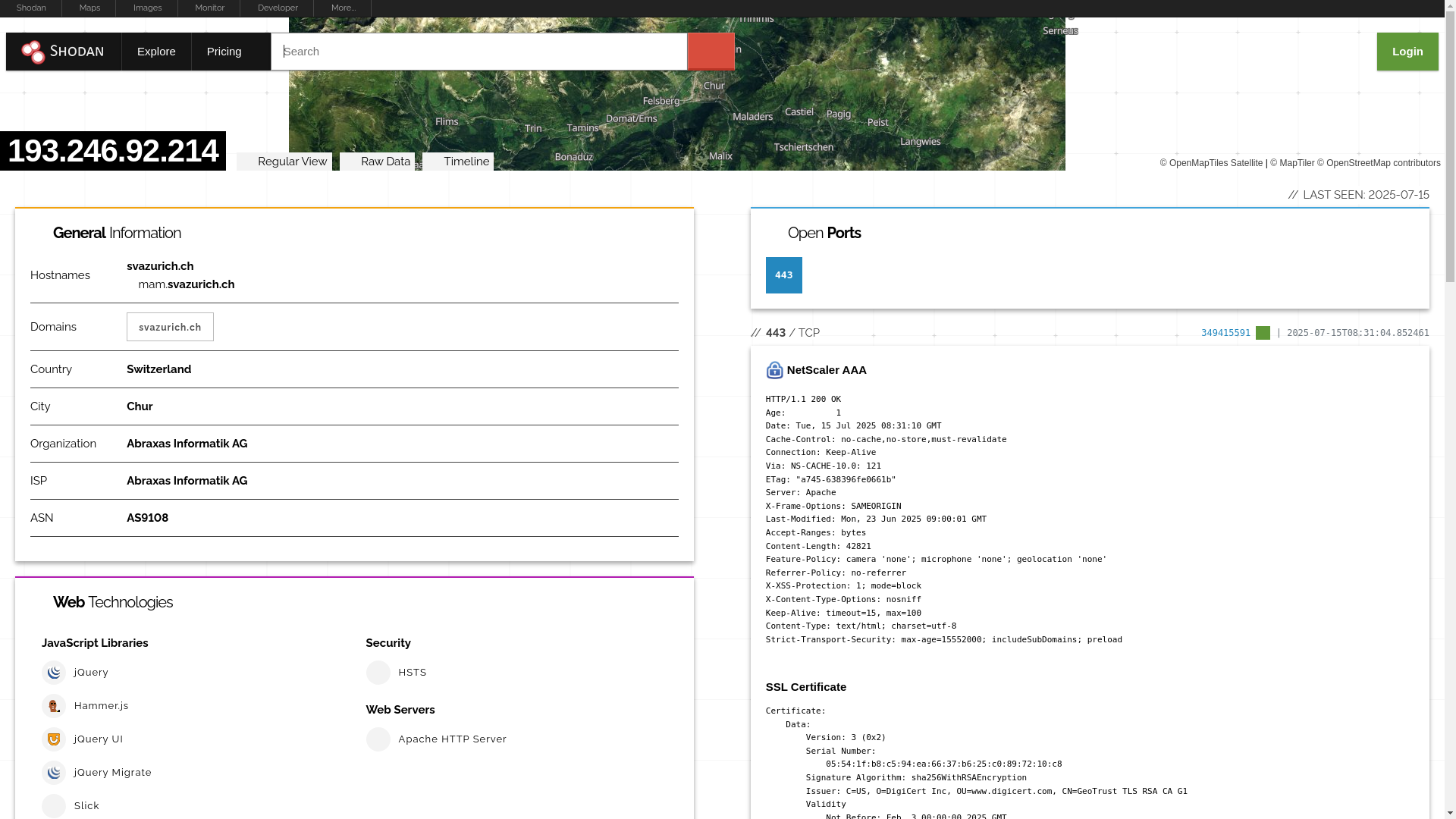Click the IP heading 193.246.92.214
Screen dimensions: 1456x819
tap(113, 151)
